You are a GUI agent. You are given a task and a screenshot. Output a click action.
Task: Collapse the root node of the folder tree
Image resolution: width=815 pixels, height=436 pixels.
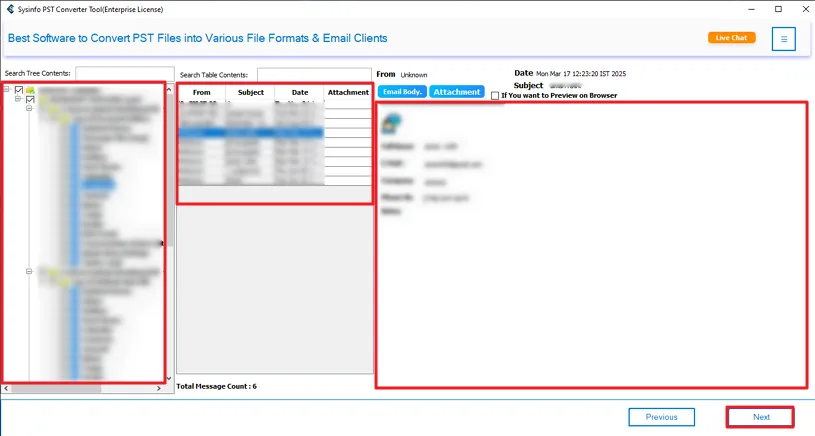pos(7,89)
